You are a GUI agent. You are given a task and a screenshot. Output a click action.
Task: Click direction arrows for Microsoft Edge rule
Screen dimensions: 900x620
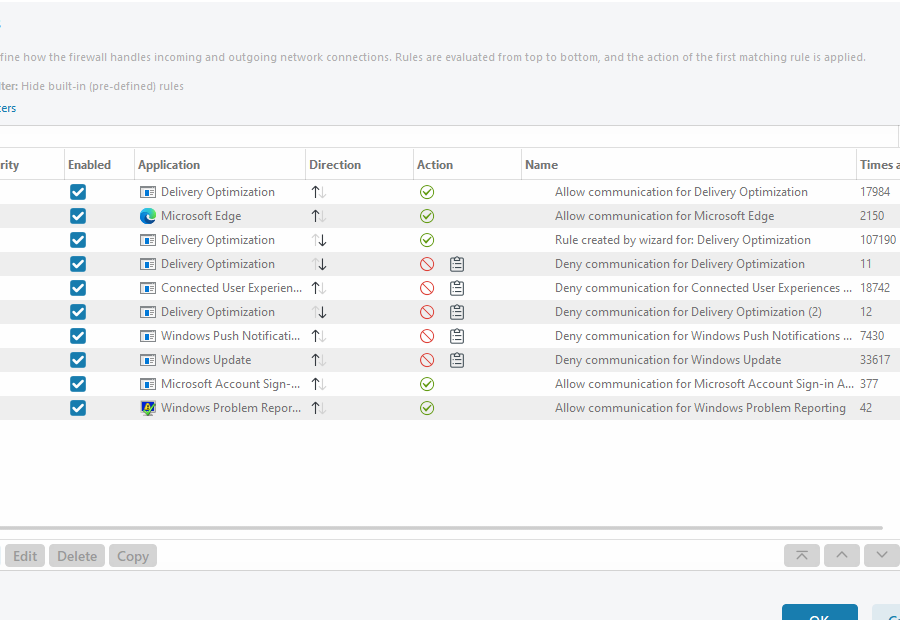319,216
